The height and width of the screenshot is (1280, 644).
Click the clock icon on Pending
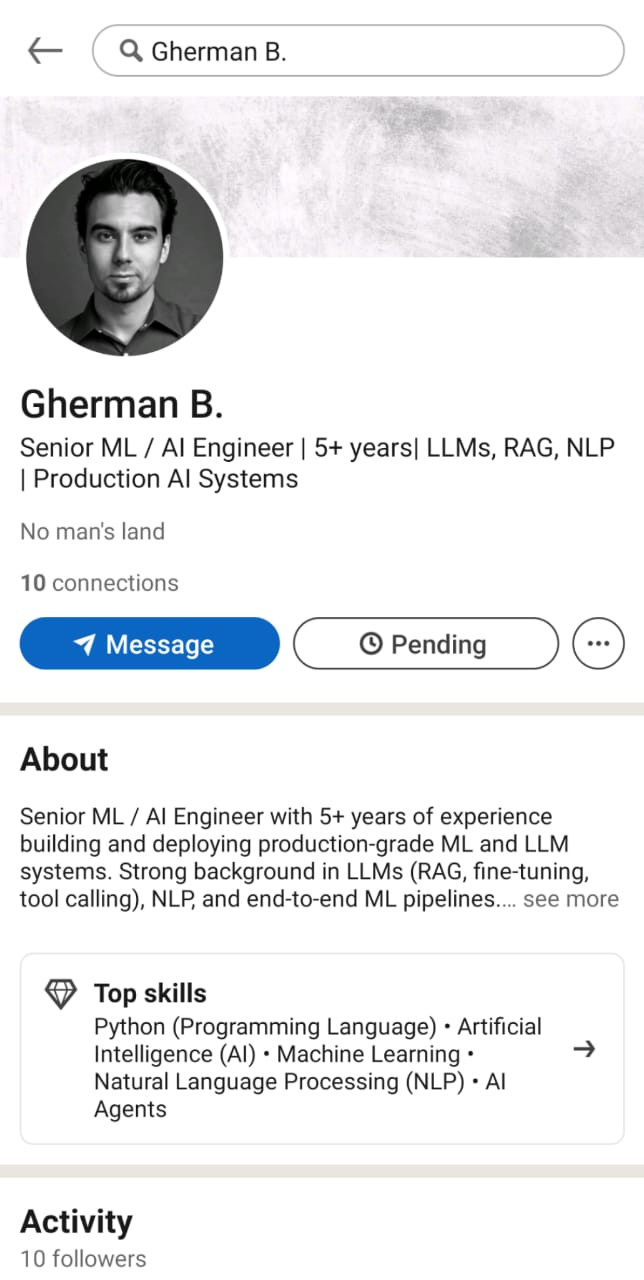tap(370, 644)
